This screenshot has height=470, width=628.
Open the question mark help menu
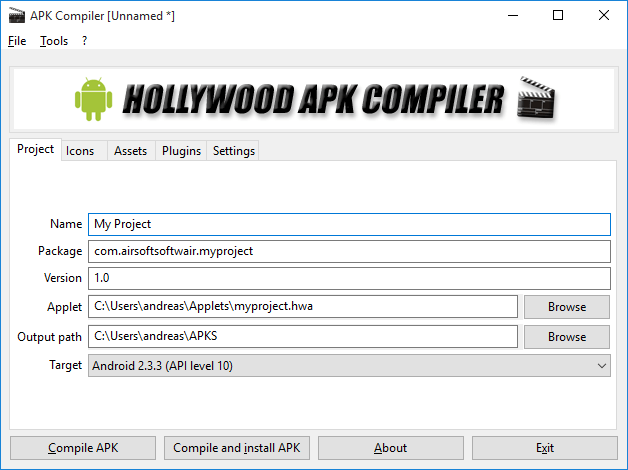pos(85,41)
